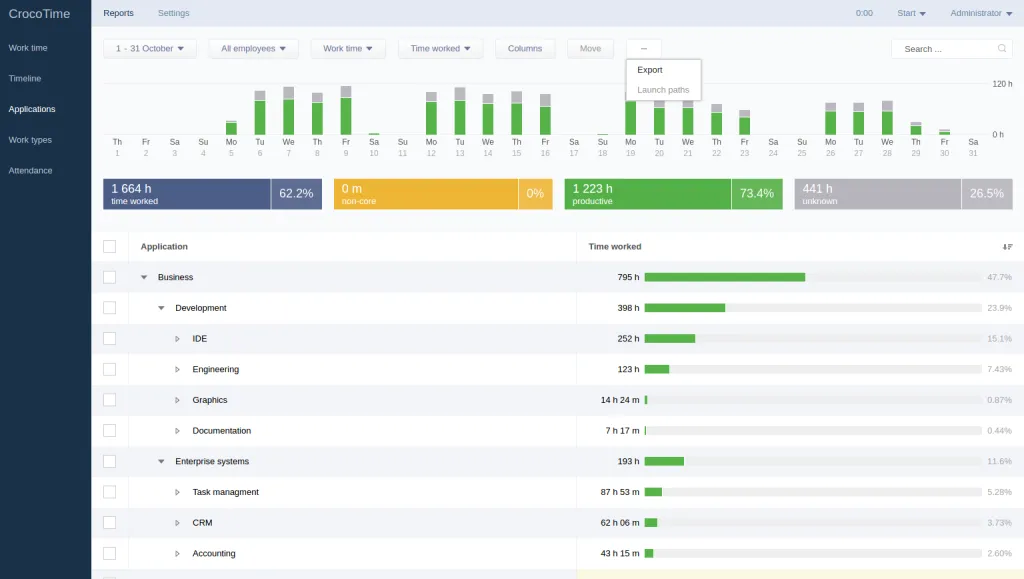
Task: Tick the checkbox for Development row
Action: coord(109,308)
